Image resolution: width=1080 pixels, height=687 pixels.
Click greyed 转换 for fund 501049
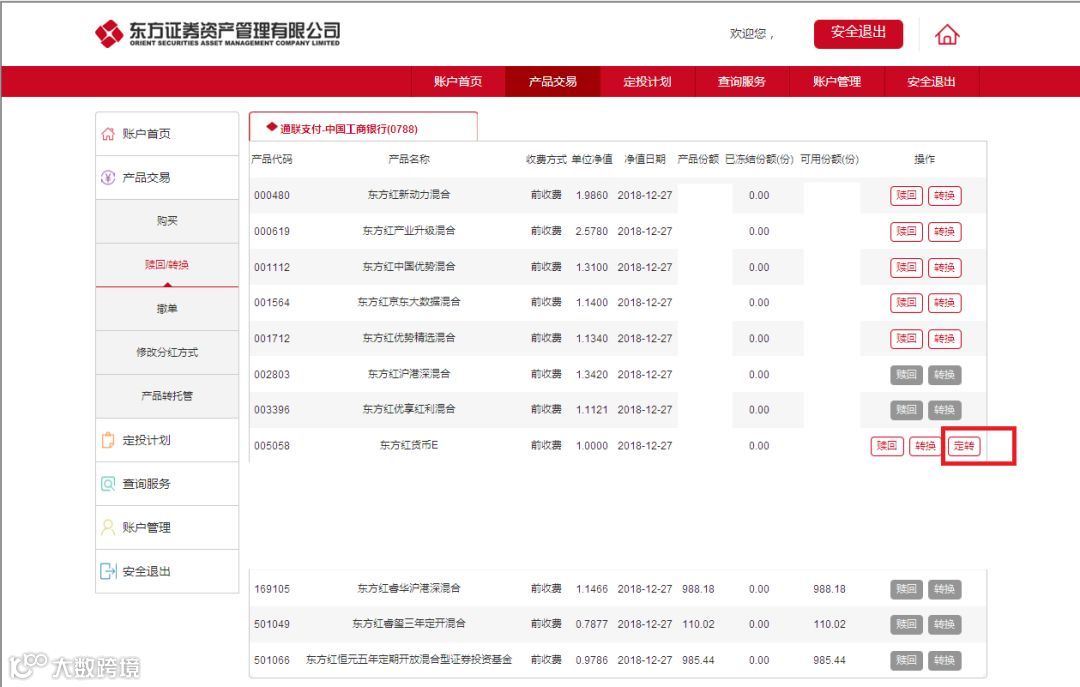944,624
